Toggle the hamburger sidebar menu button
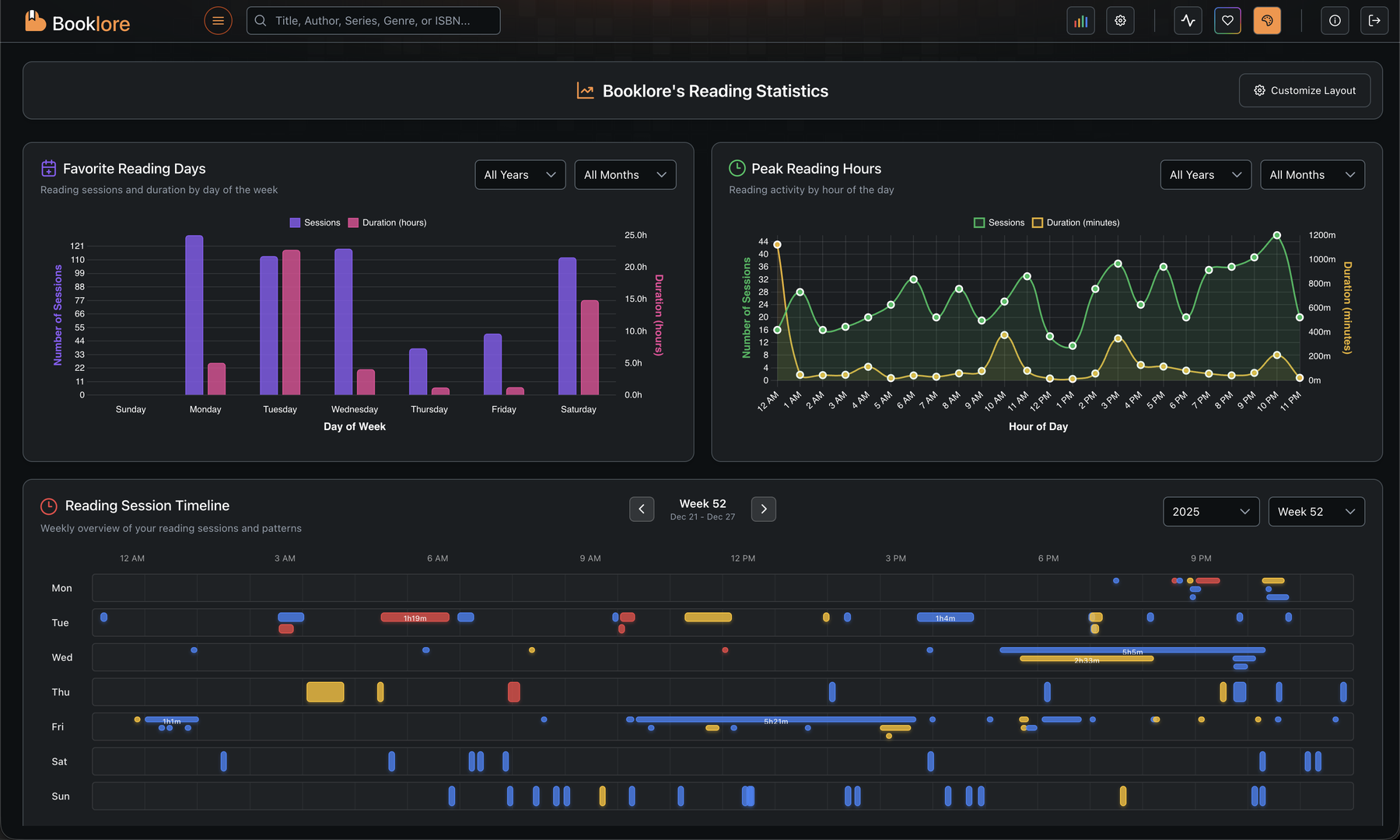This screenshot has height=840, width=1400. pos(218,21)
